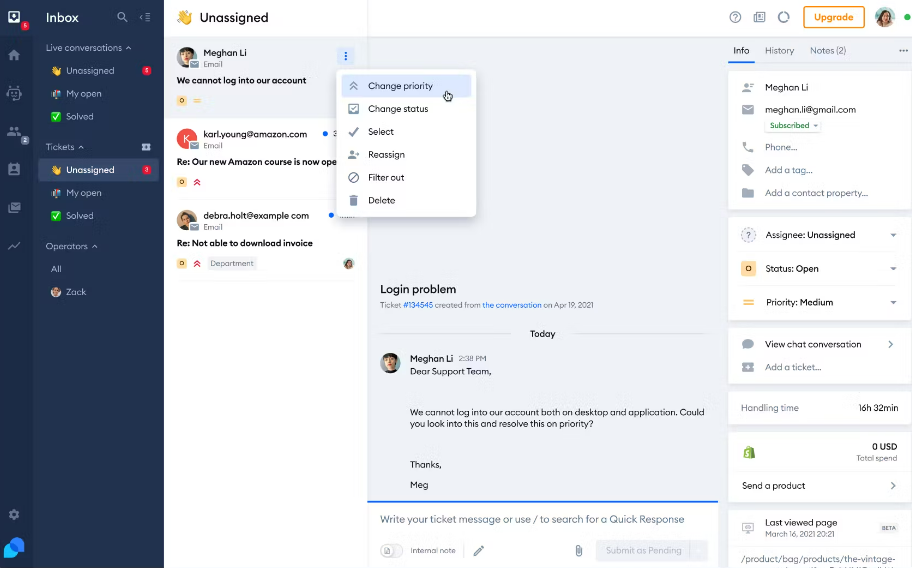Open the user profile avatar
Image resolution: width=912 pixels, height=568 pixels.
885,17
